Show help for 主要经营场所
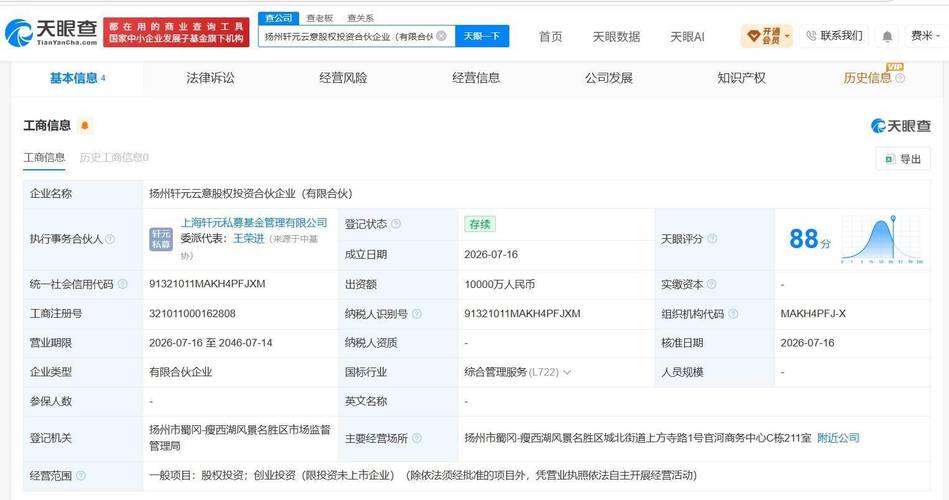 pyautogui.click(x=416, y=438)
